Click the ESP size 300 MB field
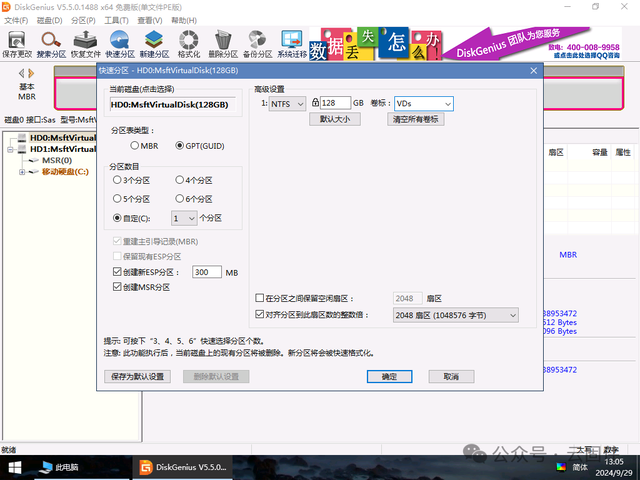Viewport: 640px width, 480px height. tap(207, 272)
